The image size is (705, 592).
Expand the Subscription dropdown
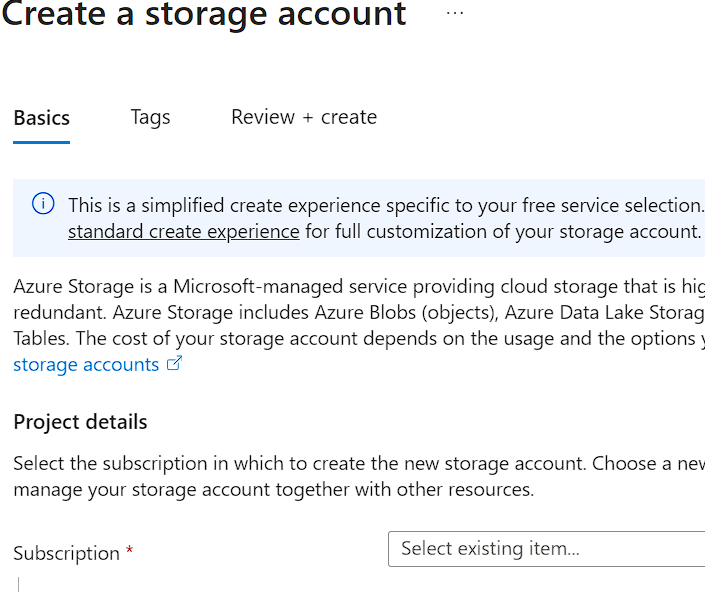(x=546, y=549)
